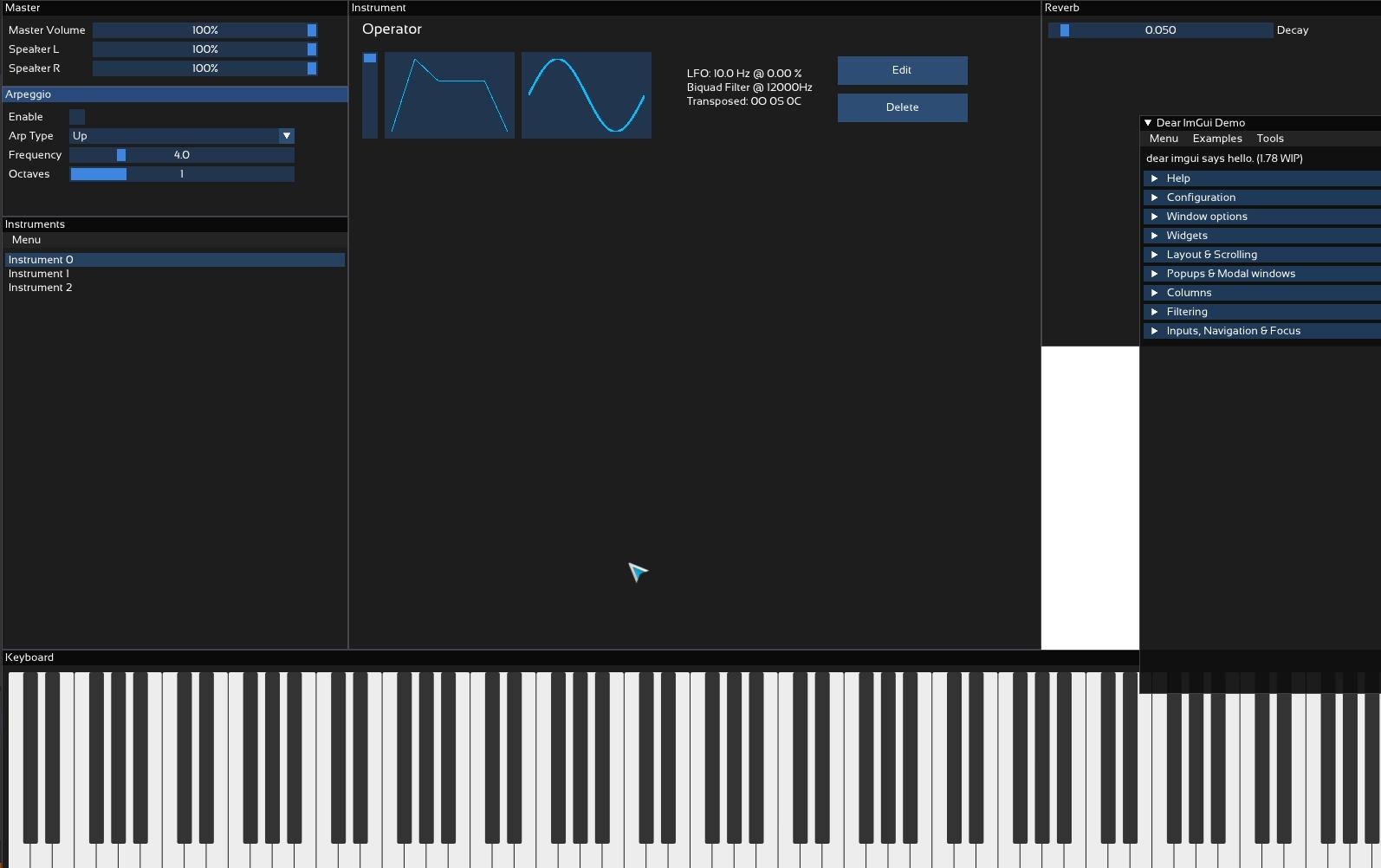1381x868 pixels.
Task: Click the Reverb Decay slider
Action: tap(1159, 30)
